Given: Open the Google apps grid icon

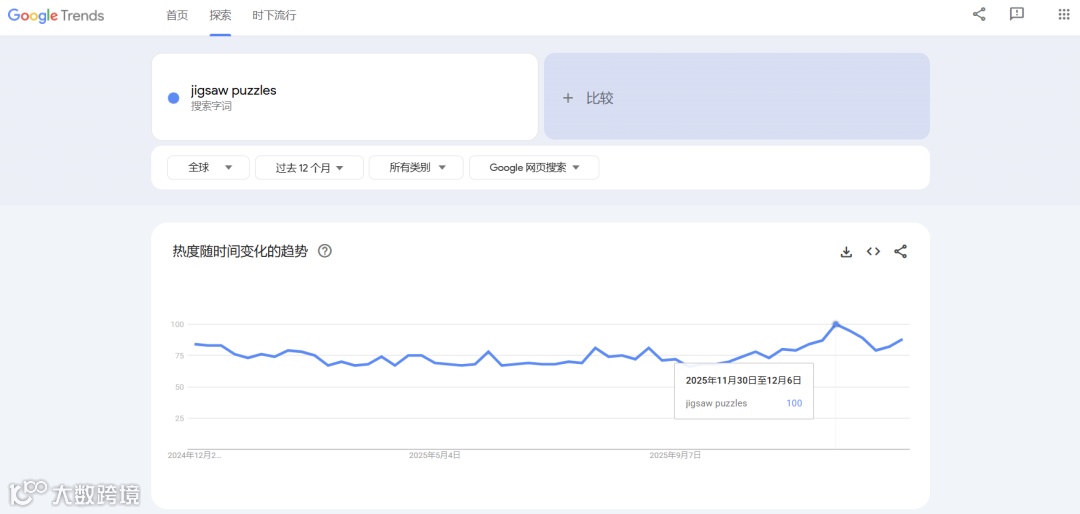Looking at the screenshot, I should tap(1063, 14).
